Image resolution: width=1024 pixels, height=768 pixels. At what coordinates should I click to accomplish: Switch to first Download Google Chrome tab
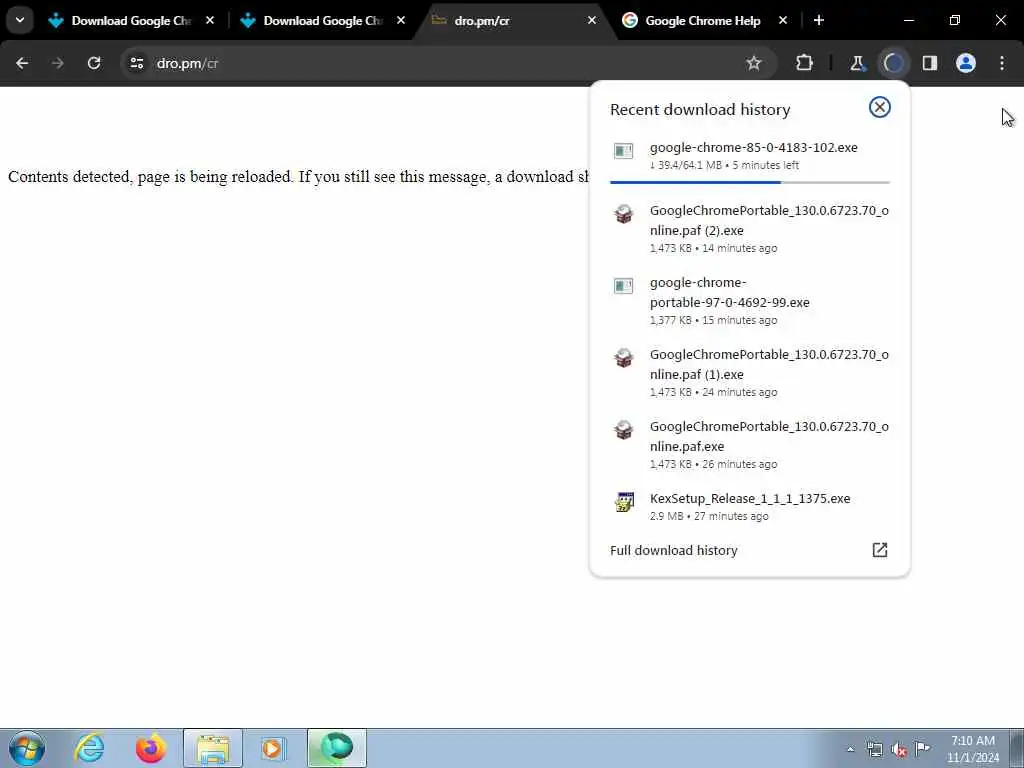130,20
